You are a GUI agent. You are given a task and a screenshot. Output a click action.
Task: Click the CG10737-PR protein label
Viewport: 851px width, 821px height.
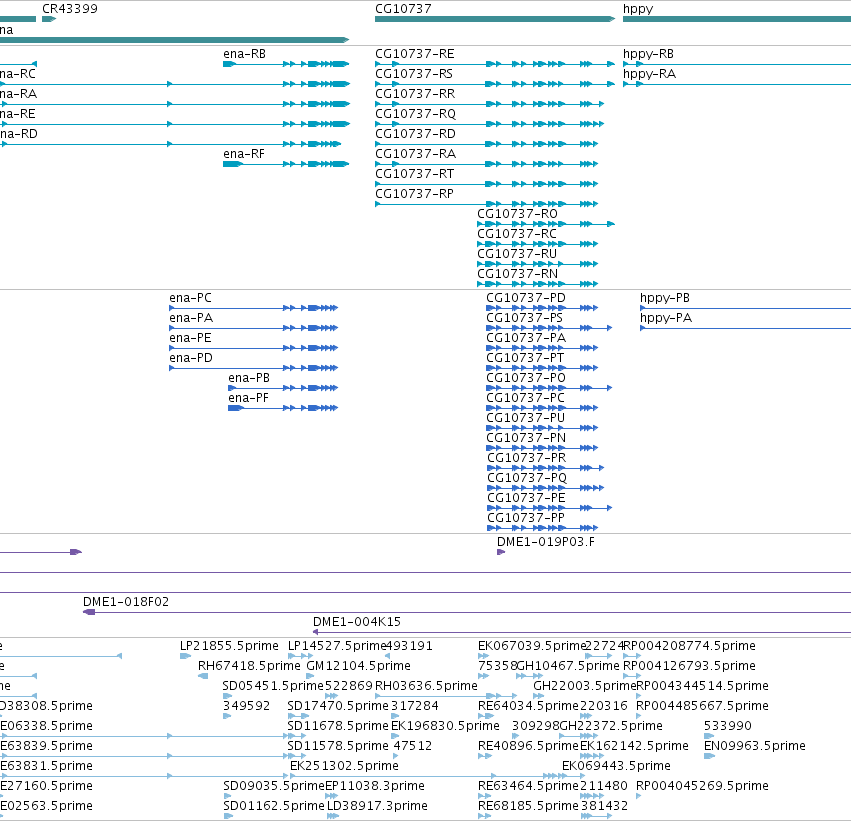526,457
